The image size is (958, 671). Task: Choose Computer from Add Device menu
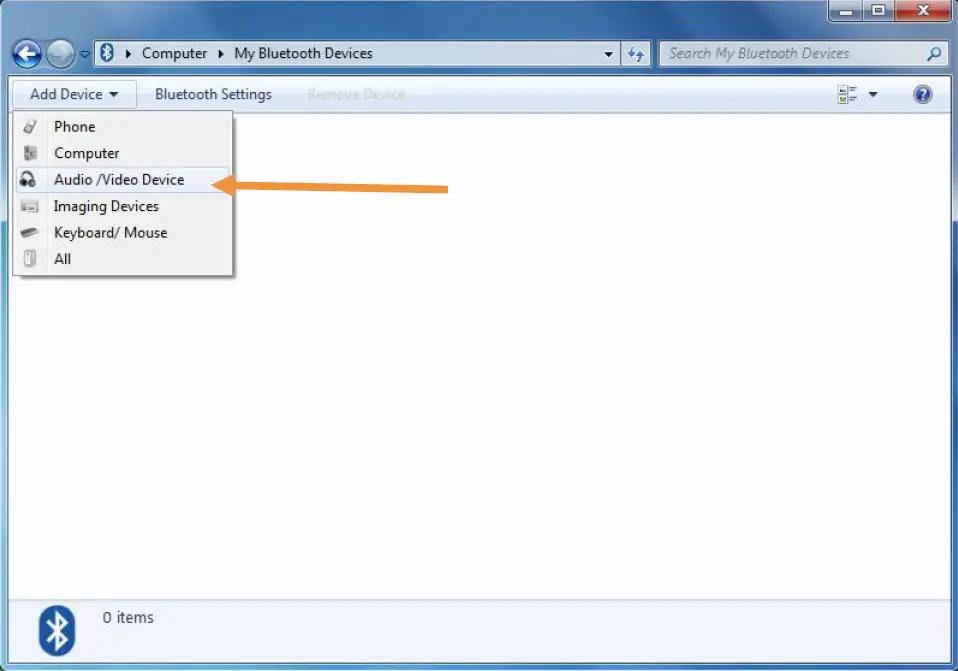(123, 153)
